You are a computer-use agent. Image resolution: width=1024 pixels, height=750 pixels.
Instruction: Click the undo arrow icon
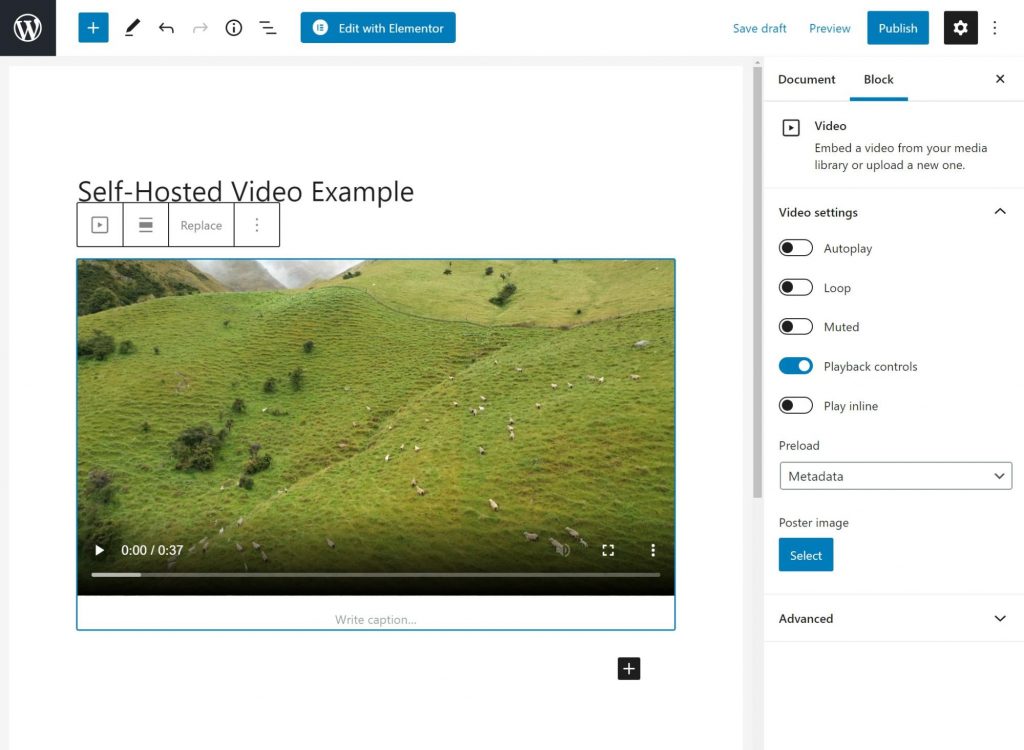tap(166, 28)
